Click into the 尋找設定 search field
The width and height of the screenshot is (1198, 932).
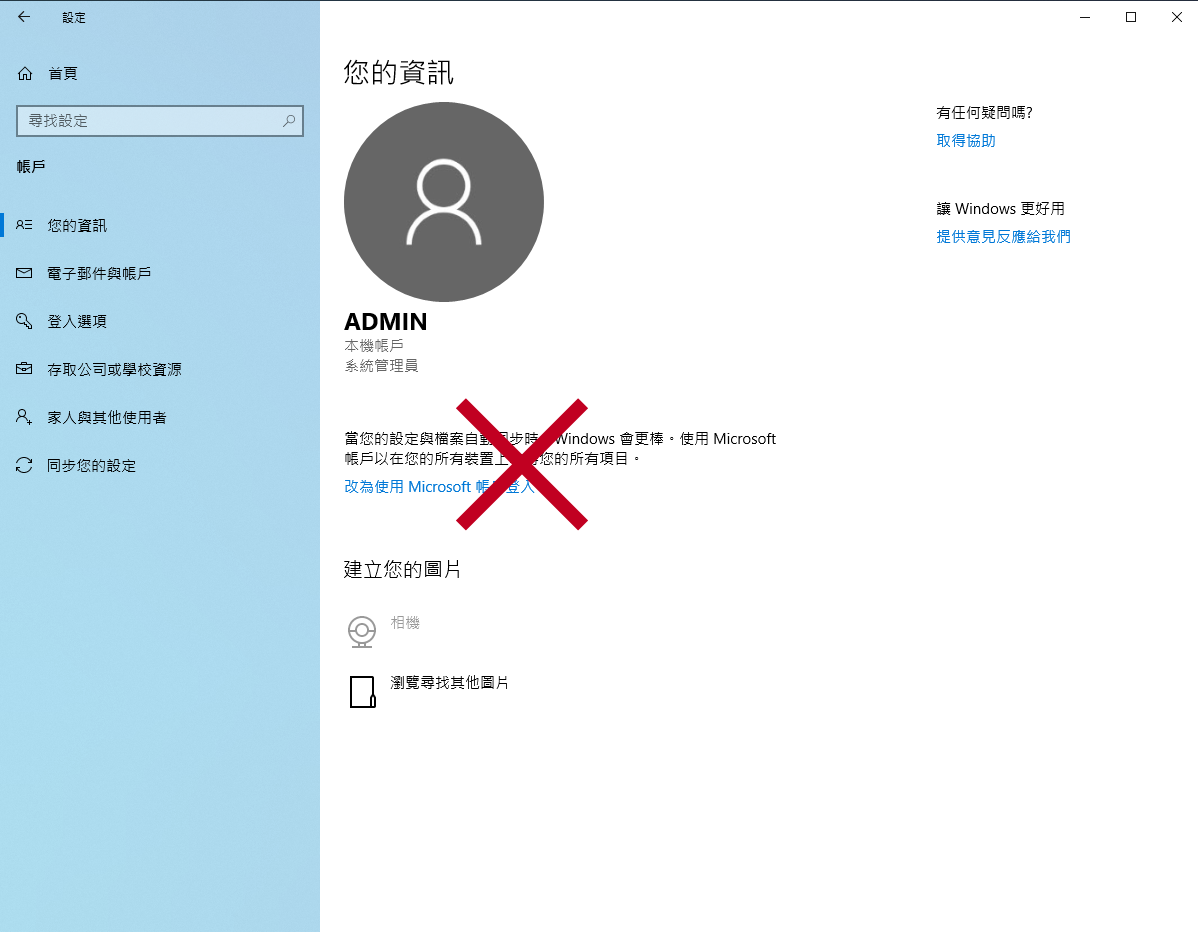[150, 121]
